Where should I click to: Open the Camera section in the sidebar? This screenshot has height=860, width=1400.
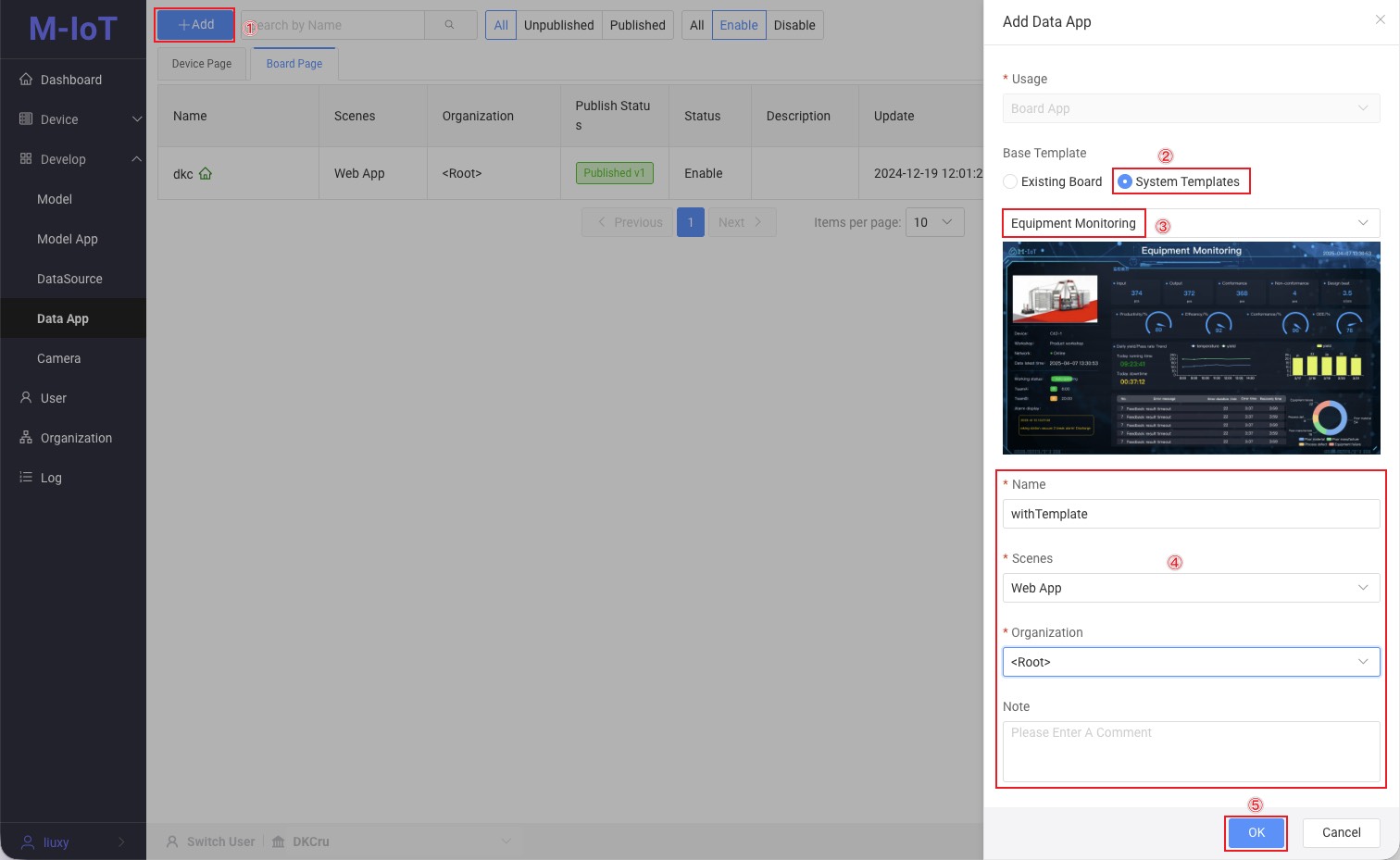58,358
